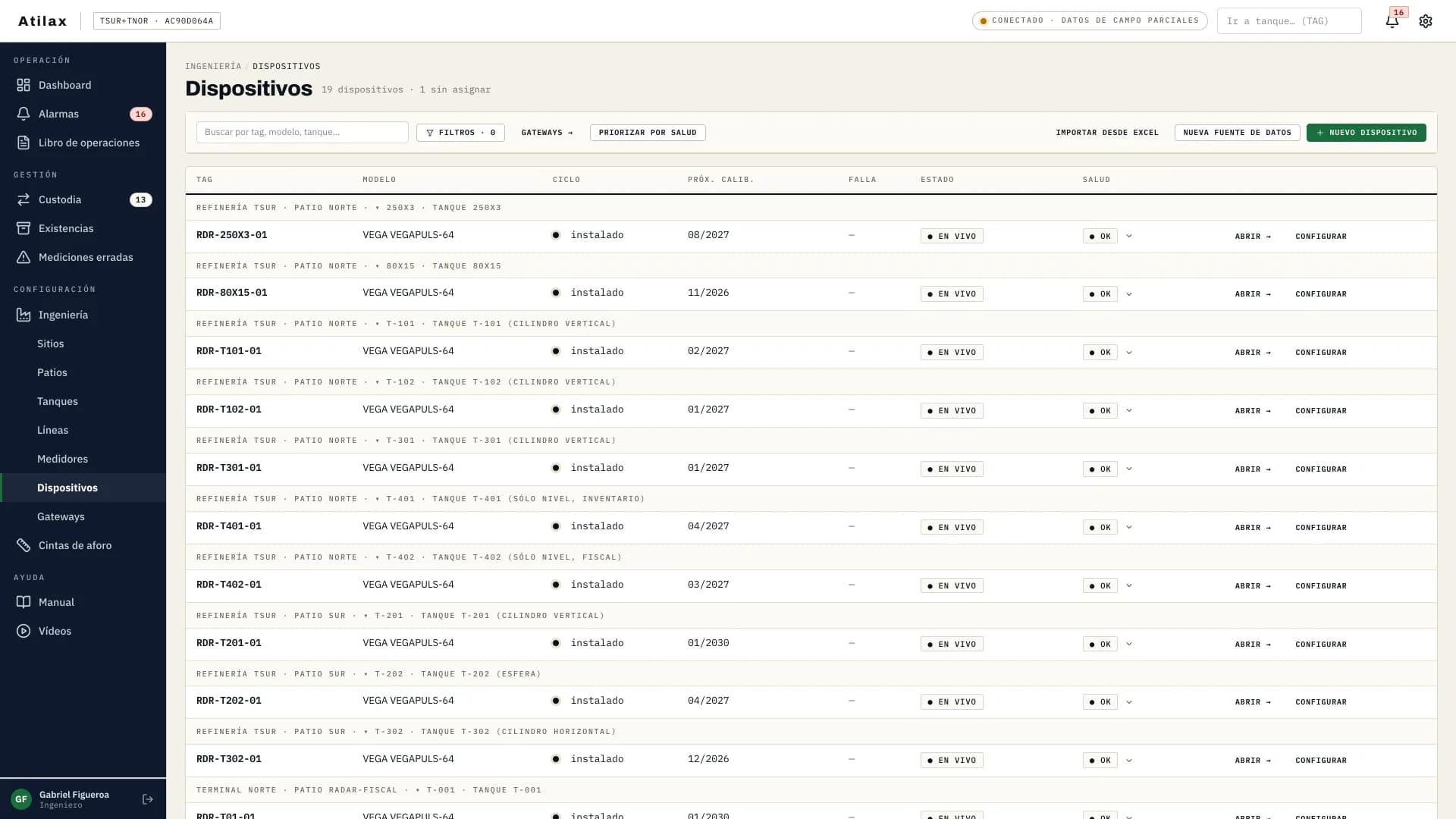Focus the device search input field
Screen dimensions: 1456x819
click(x=302, y=132)
